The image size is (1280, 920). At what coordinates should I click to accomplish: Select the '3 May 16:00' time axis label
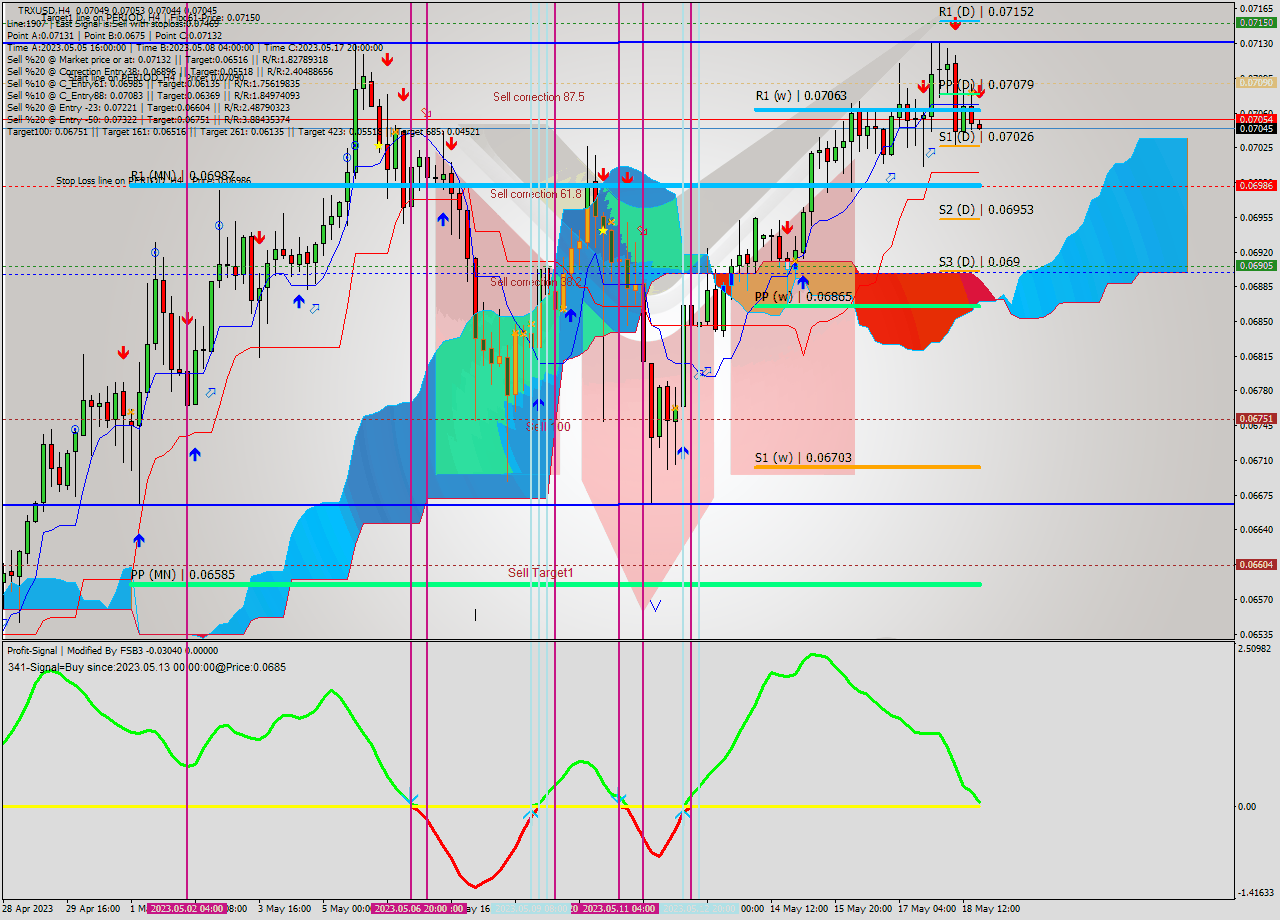284,909
